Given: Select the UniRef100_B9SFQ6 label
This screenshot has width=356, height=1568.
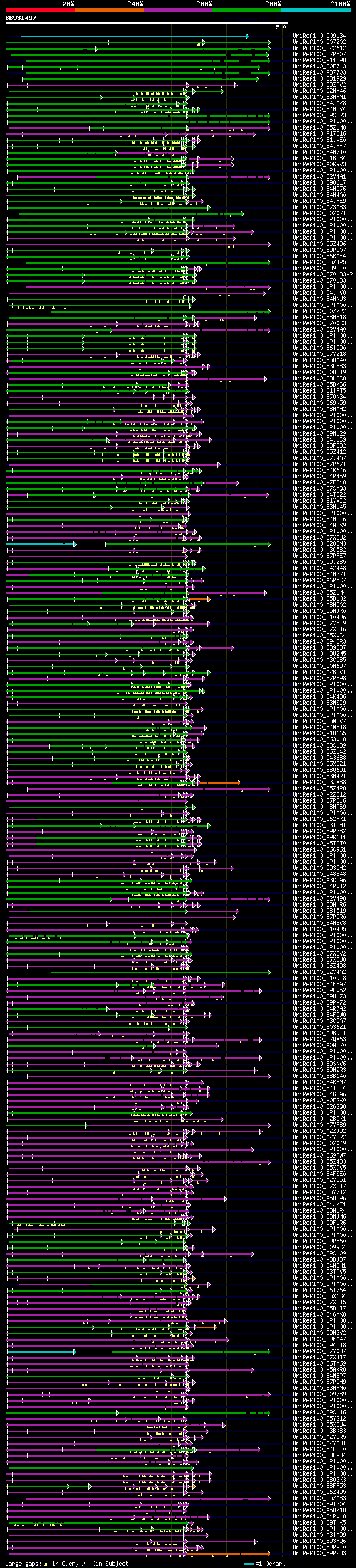Looking at the screenshot, I should click(x=319, y=1541).
